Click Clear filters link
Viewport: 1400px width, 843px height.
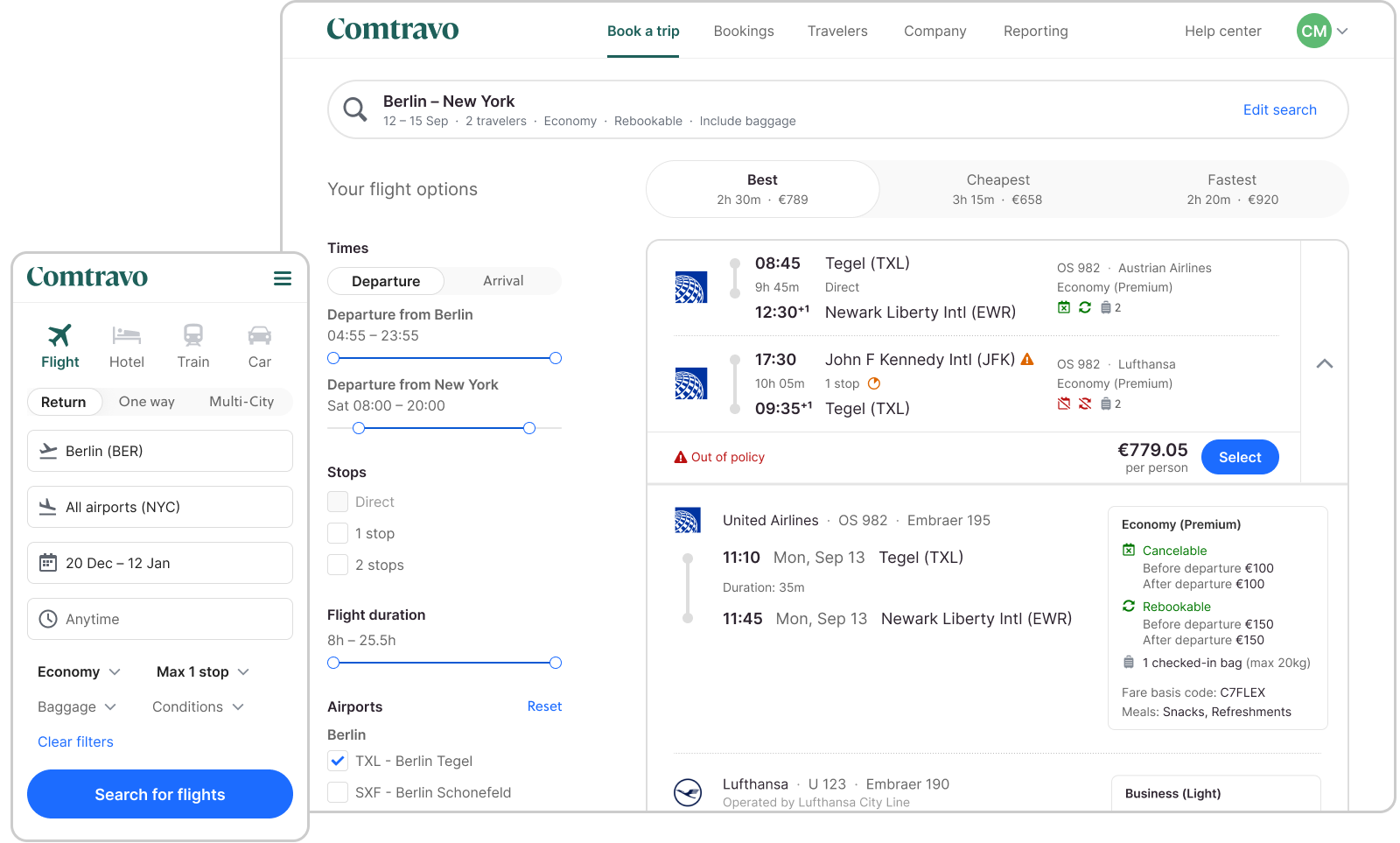pos(75,741)
